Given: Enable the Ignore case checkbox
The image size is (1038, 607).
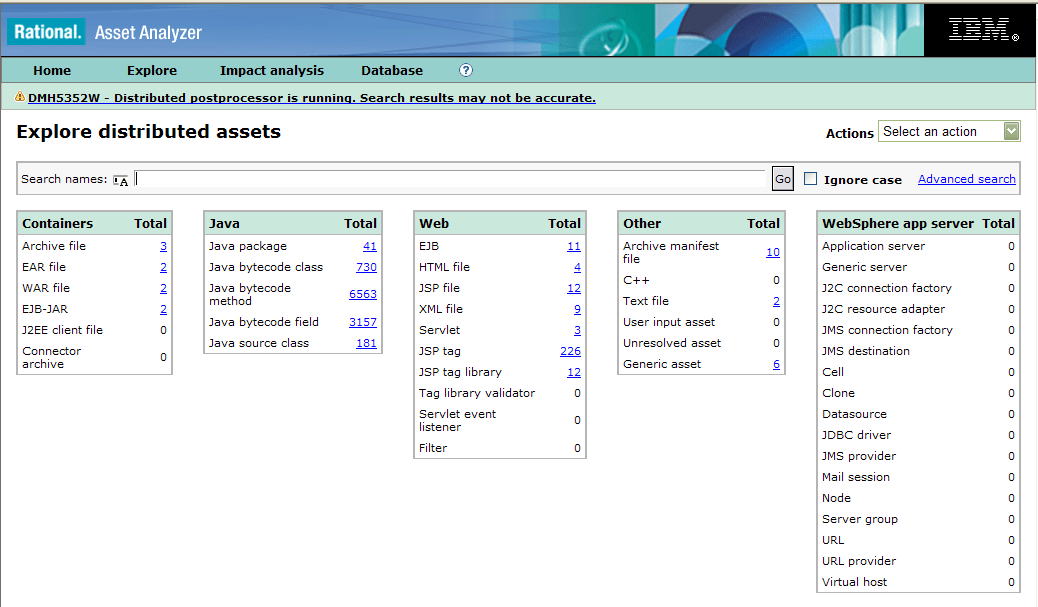Looking at the screenshot, I should 811,179.
